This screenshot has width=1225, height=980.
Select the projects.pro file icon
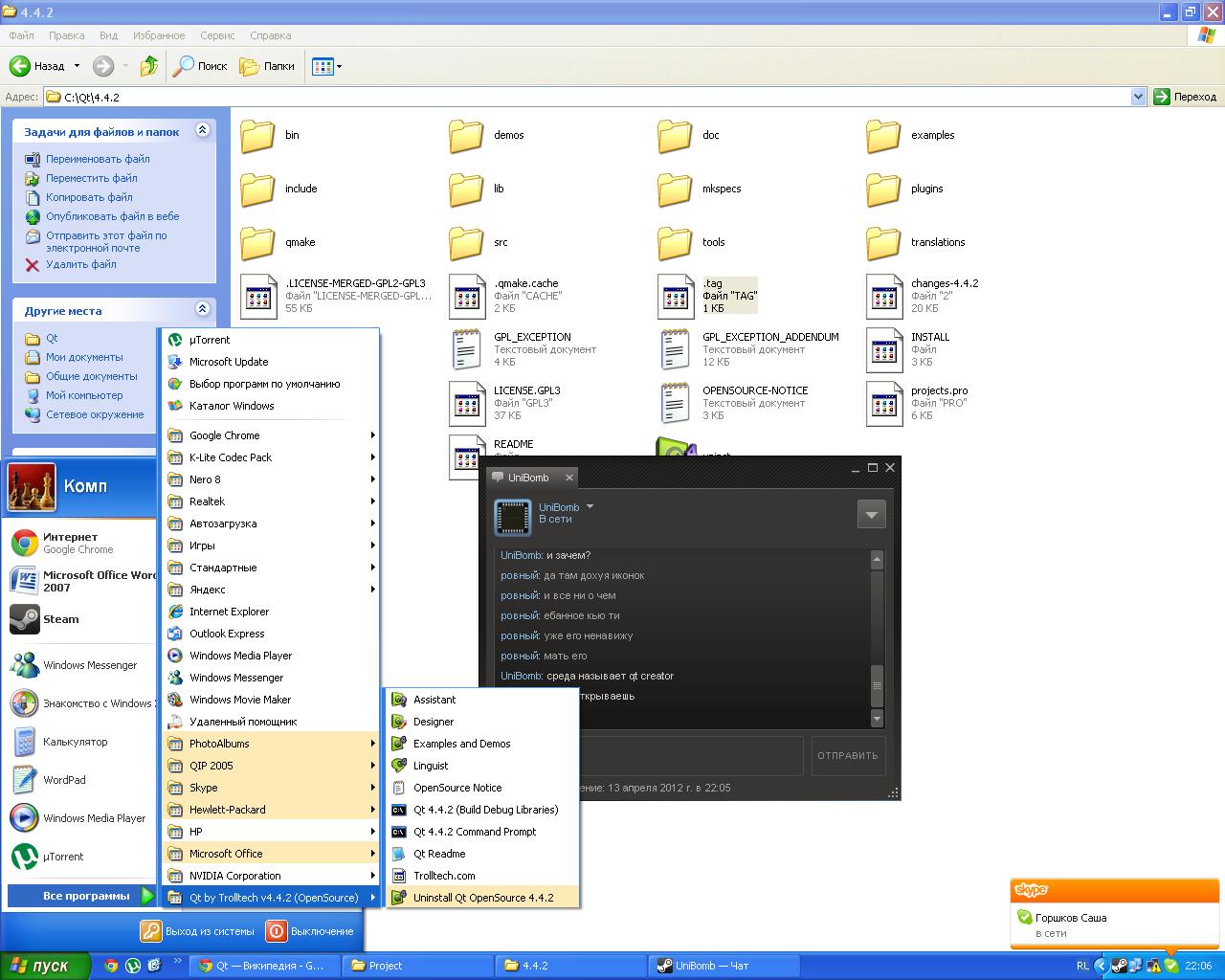884,403
